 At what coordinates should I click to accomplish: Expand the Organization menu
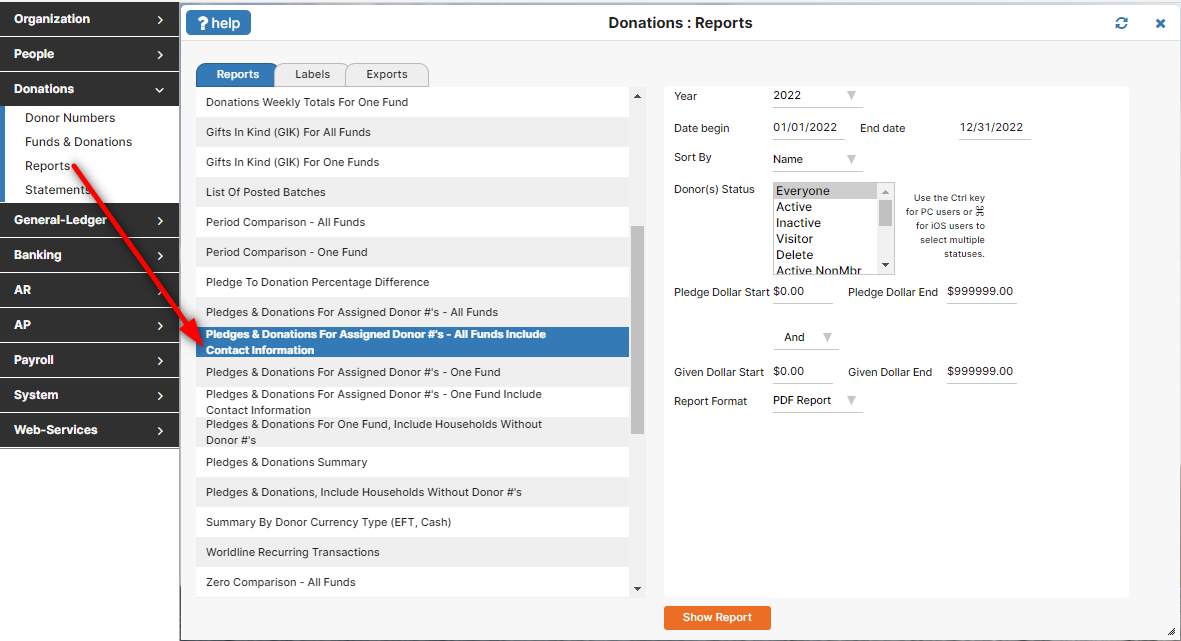[89, 19]
